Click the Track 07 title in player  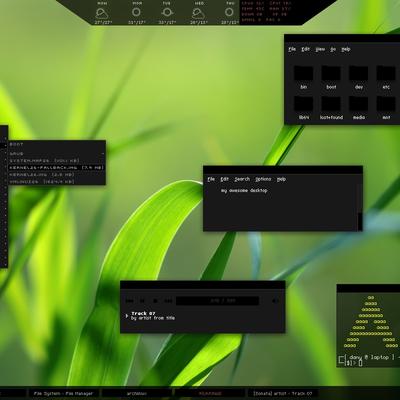pos(143,313)
